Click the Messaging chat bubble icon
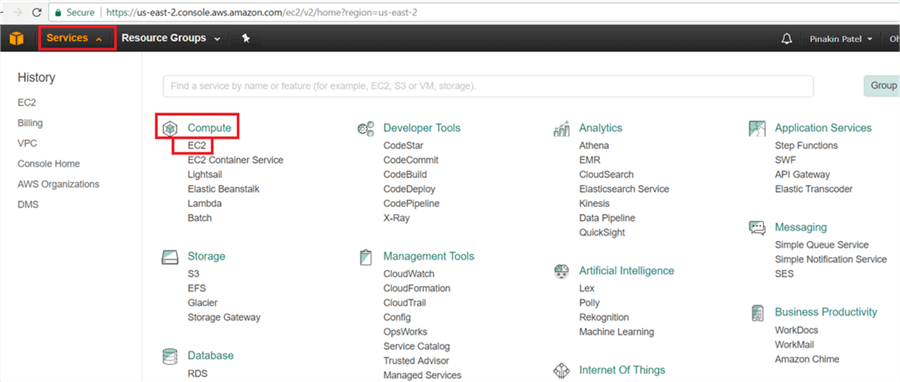 [757, 228]
